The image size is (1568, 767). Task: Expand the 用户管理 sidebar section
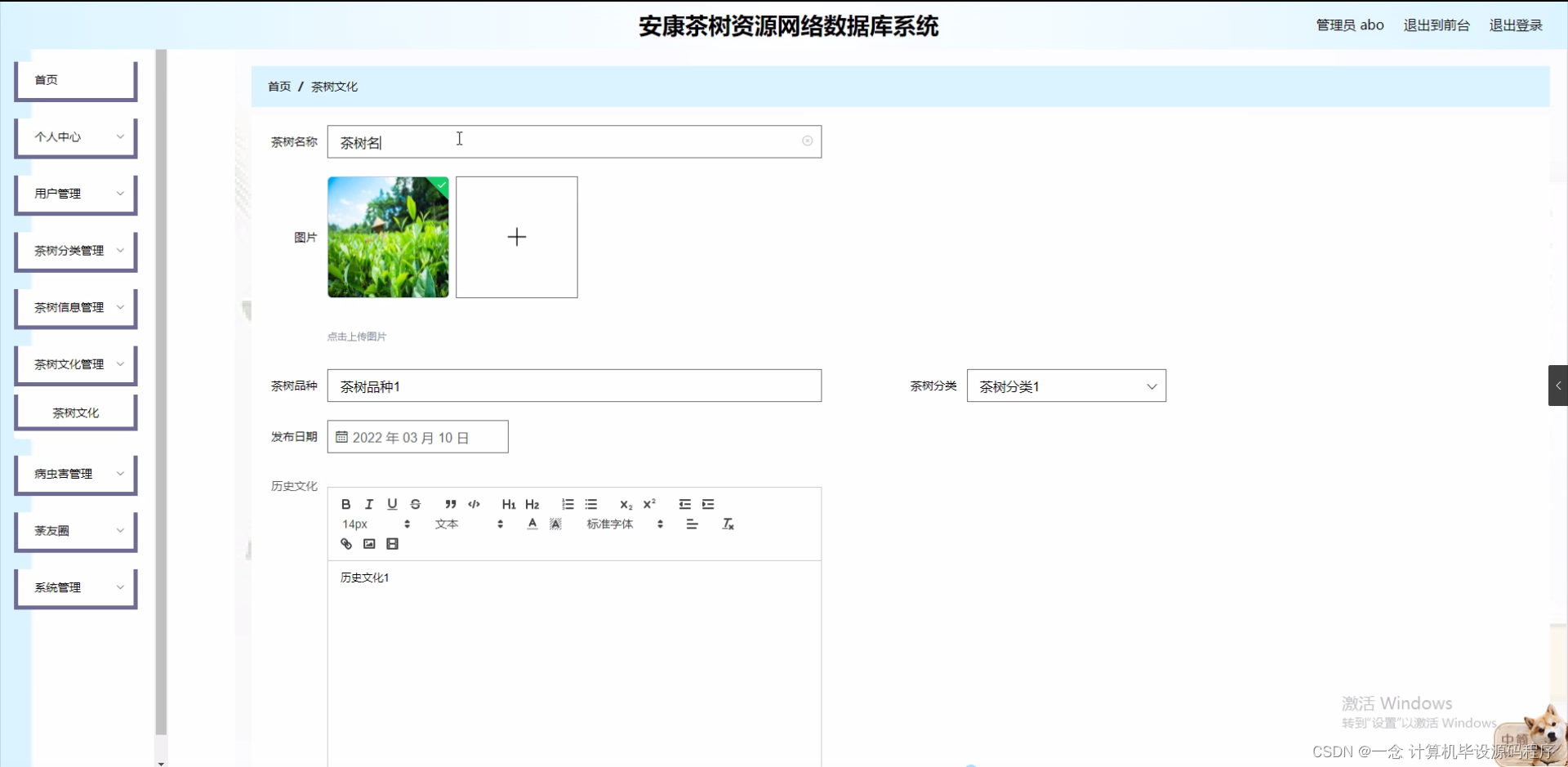tap(75, 194)
